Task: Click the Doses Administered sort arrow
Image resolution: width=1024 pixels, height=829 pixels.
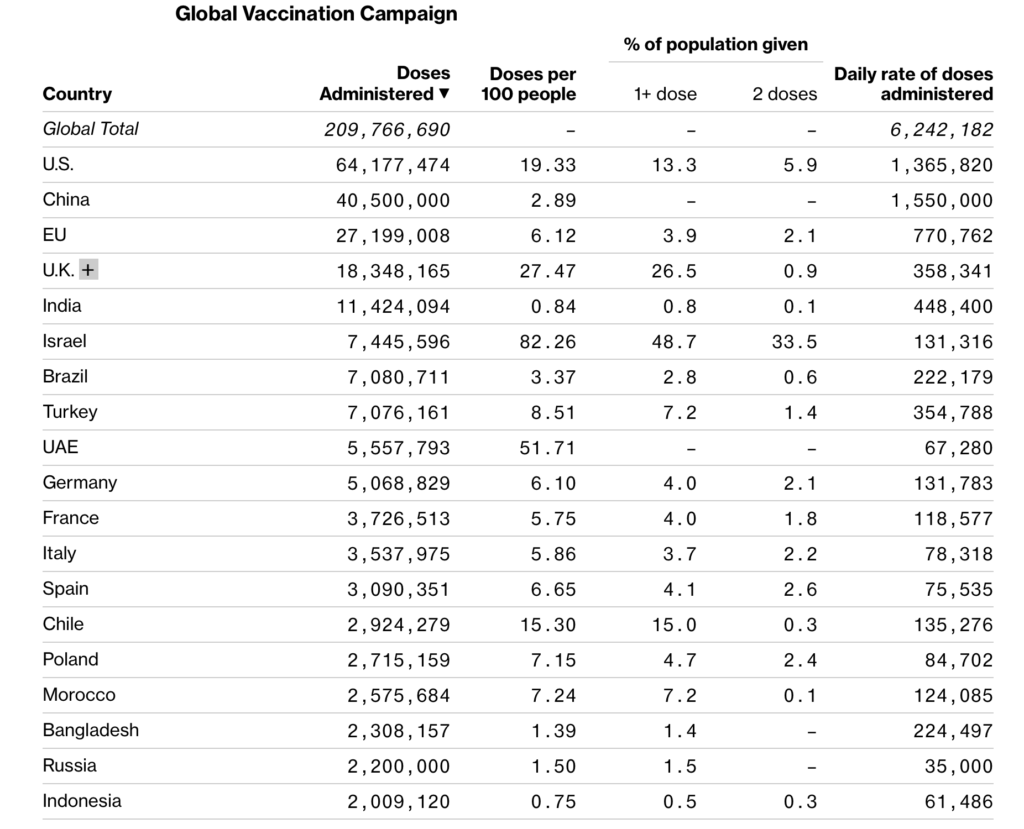Action: [x=444, y=94]
